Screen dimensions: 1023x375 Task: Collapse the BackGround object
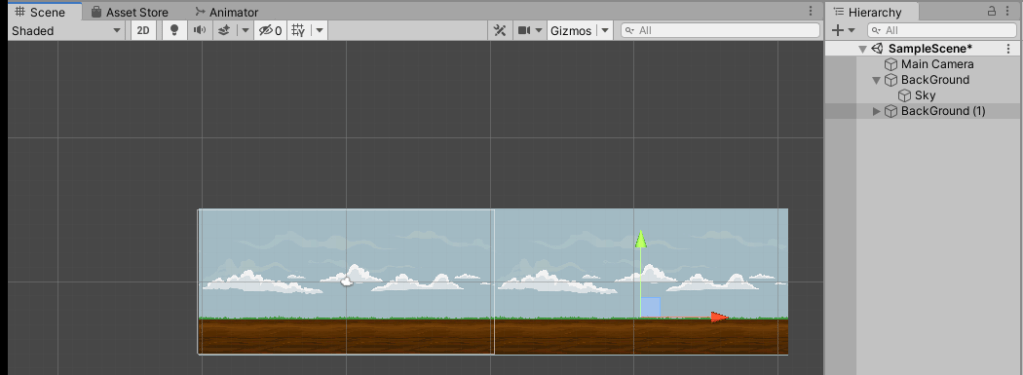[x=876, y=80]
